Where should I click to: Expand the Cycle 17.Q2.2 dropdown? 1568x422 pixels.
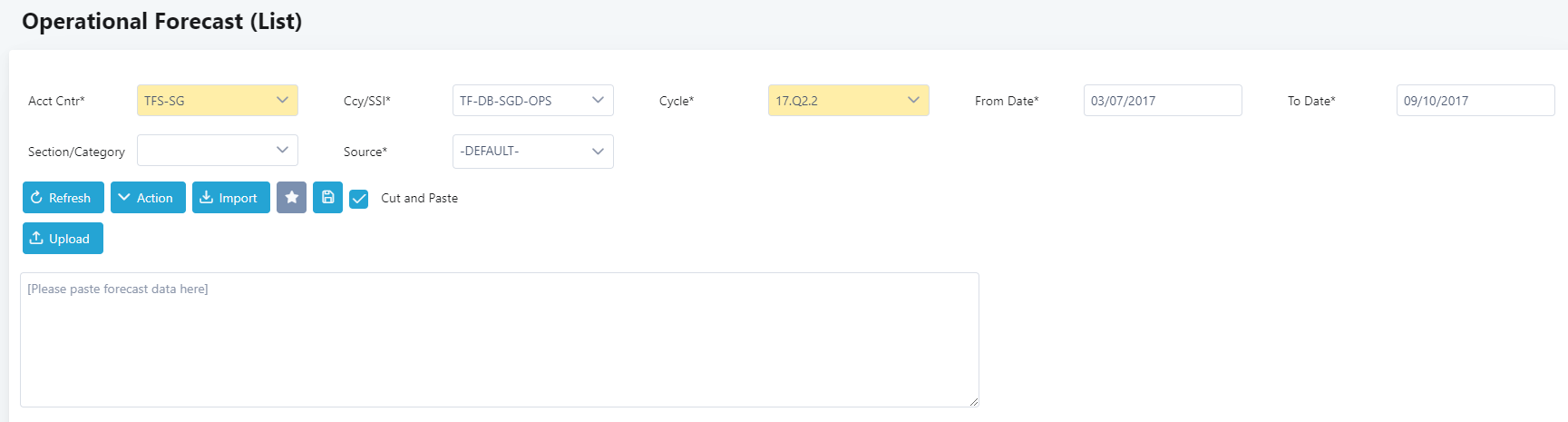(x=849, y=101)
